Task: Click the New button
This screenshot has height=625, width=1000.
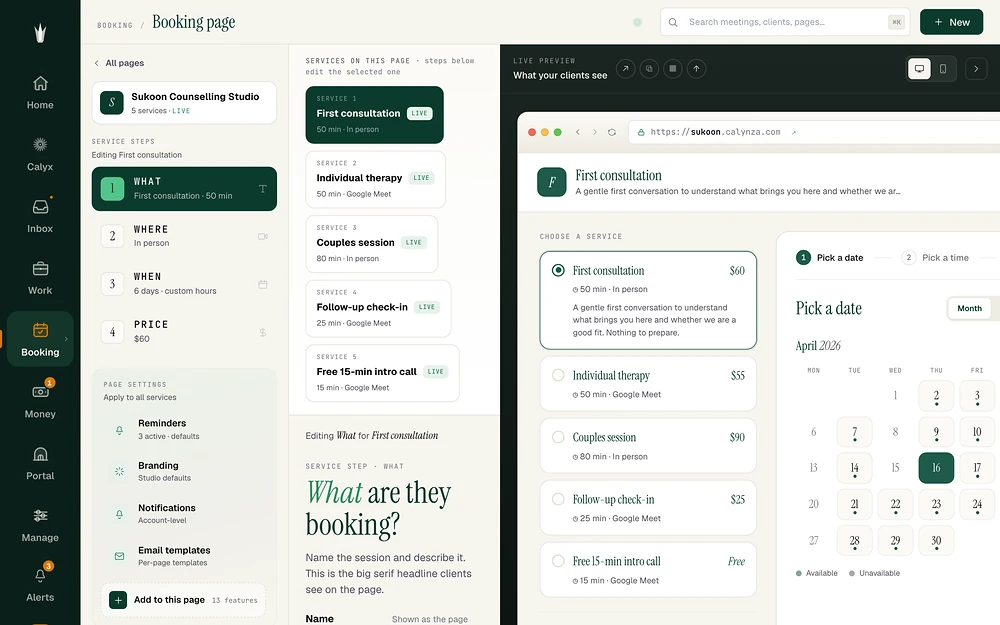Action: click(951, 22)
